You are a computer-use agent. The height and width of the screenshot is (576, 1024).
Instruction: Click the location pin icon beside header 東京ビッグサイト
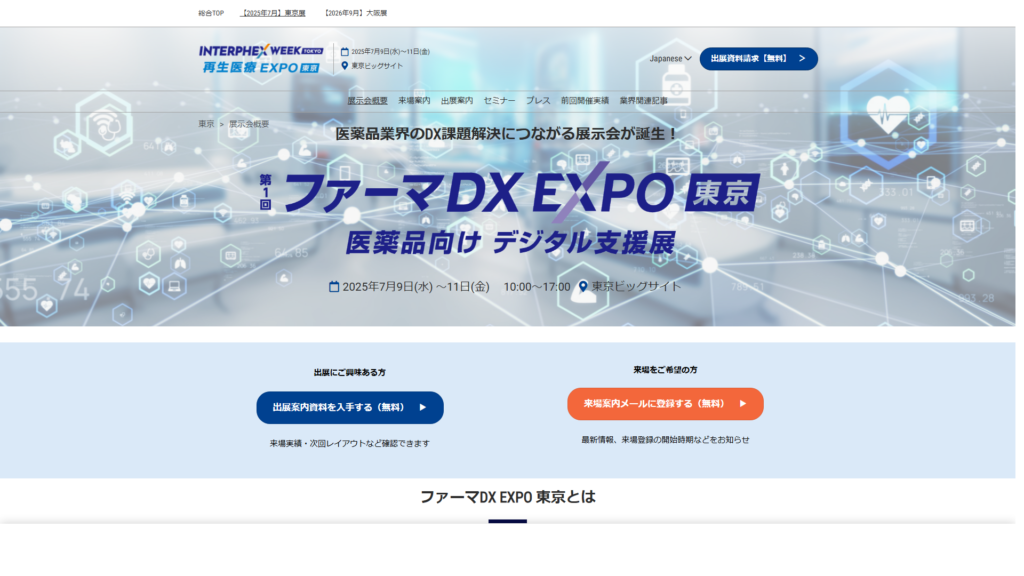[345, 65]
